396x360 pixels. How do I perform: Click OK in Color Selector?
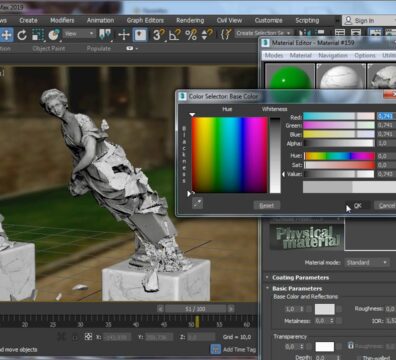358,206
